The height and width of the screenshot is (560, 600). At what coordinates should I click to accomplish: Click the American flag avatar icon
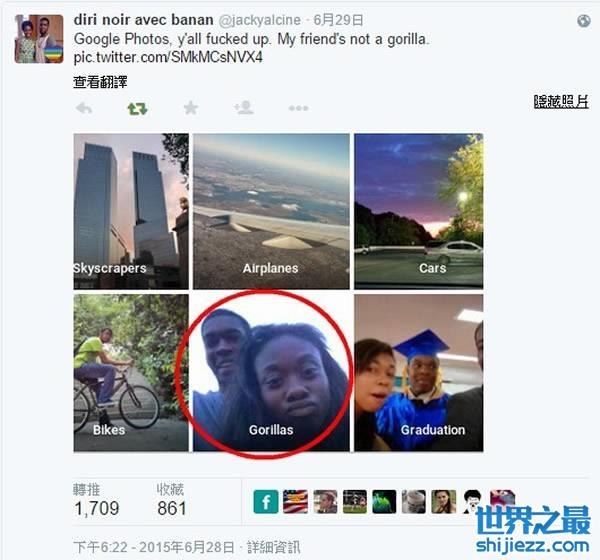tap(295, 501)
